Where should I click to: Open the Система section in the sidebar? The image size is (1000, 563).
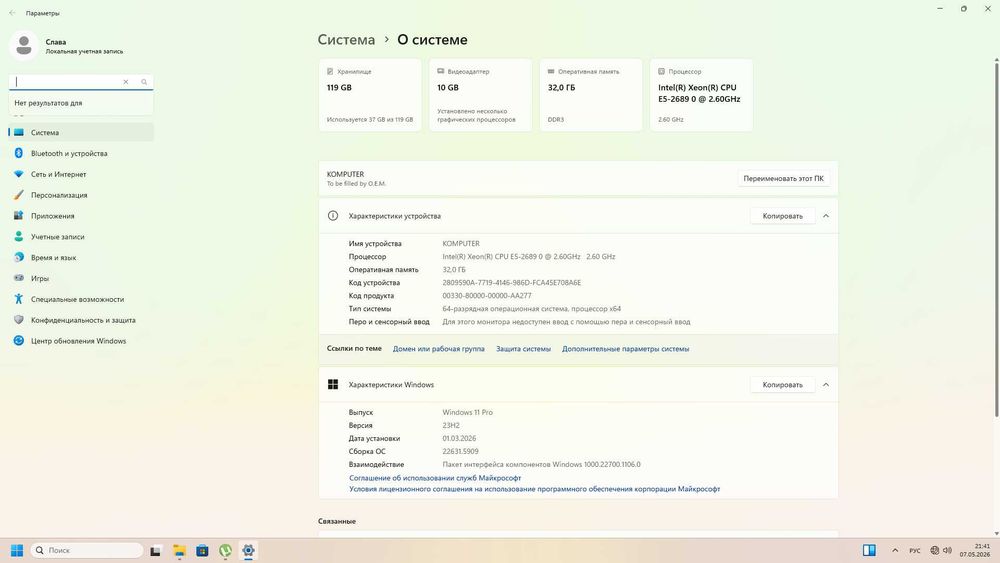[x=81, y=133]
